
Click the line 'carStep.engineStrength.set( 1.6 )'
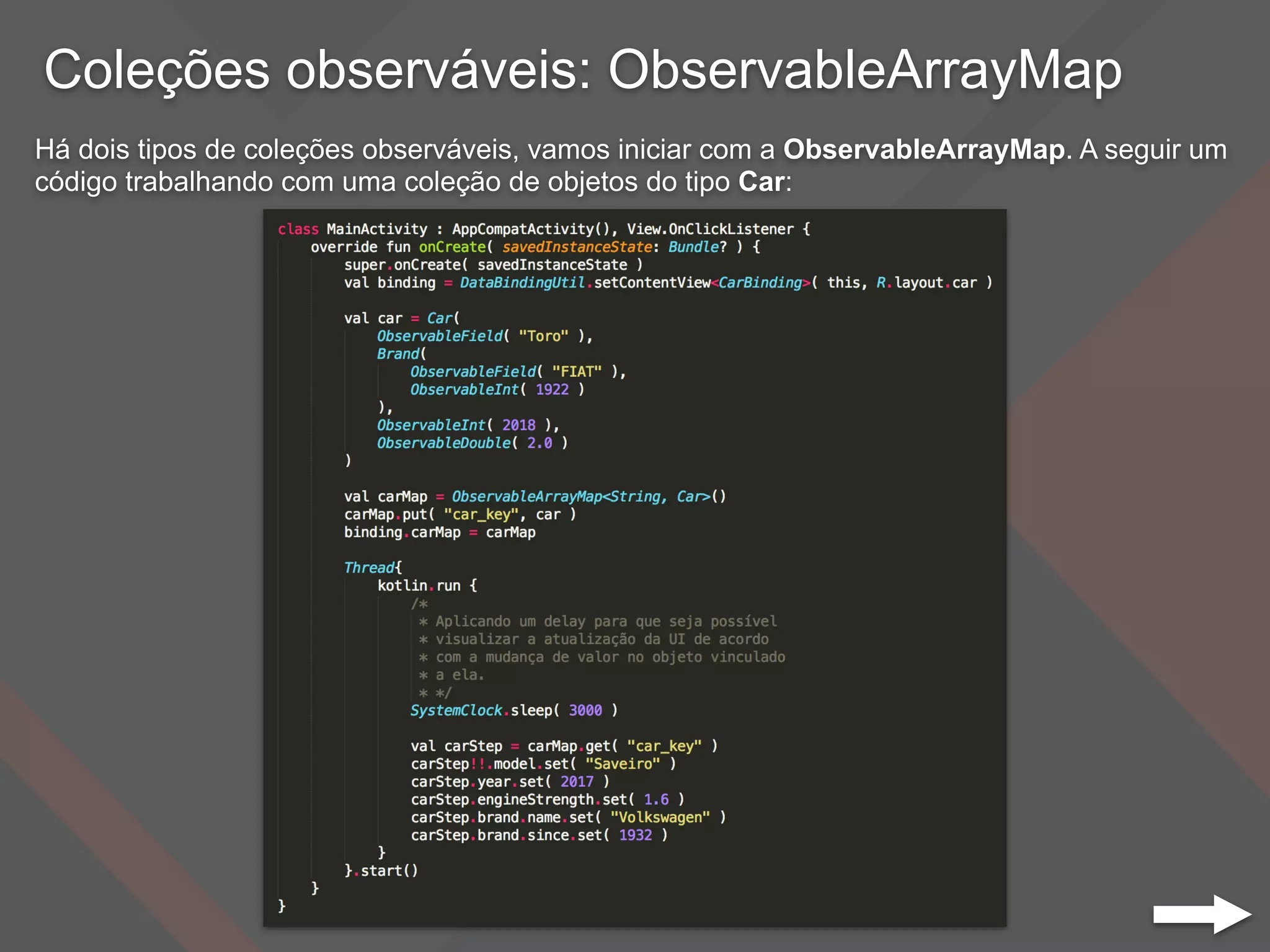pos(548,800)
